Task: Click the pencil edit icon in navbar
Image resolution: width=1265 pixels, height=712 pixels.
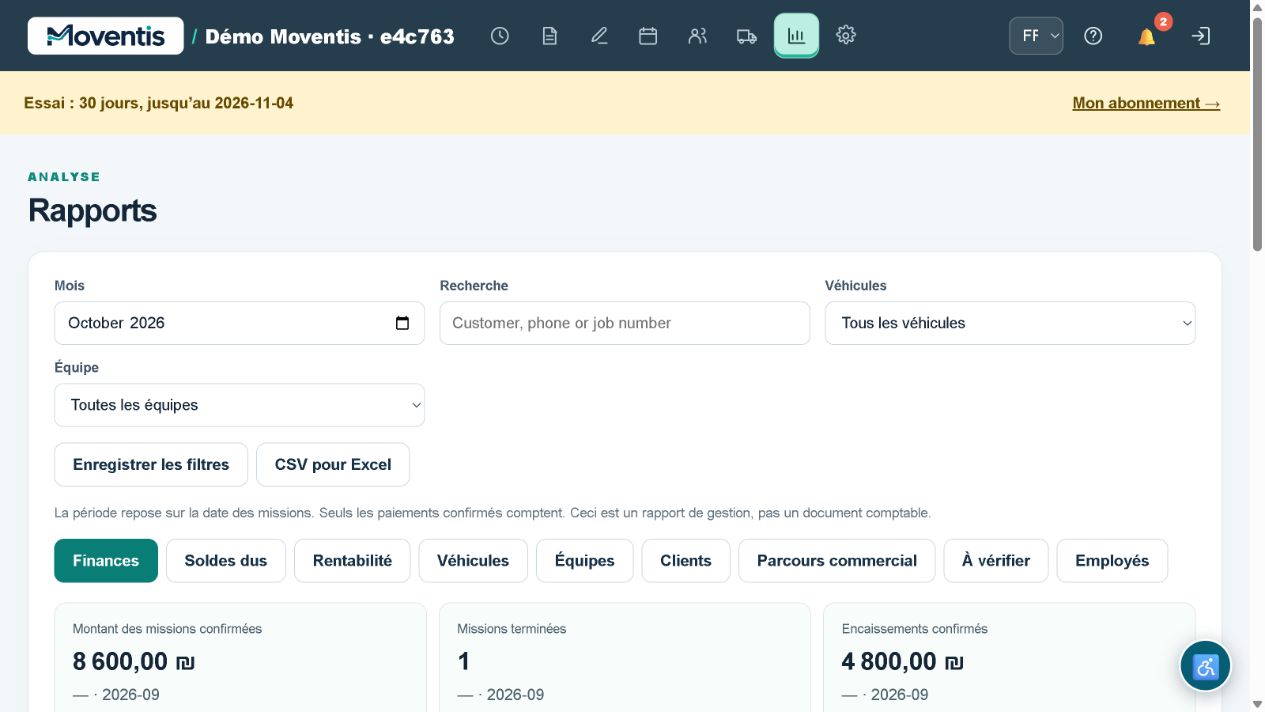Action: (599, 36)
